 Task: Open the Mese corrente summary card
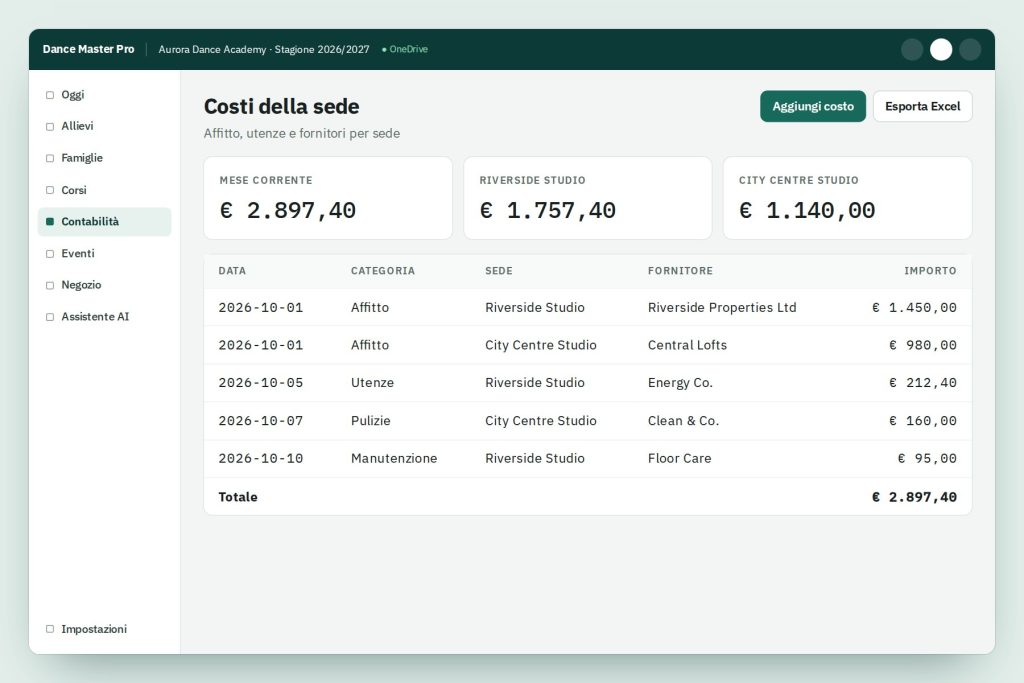click(x=328, y=198)
